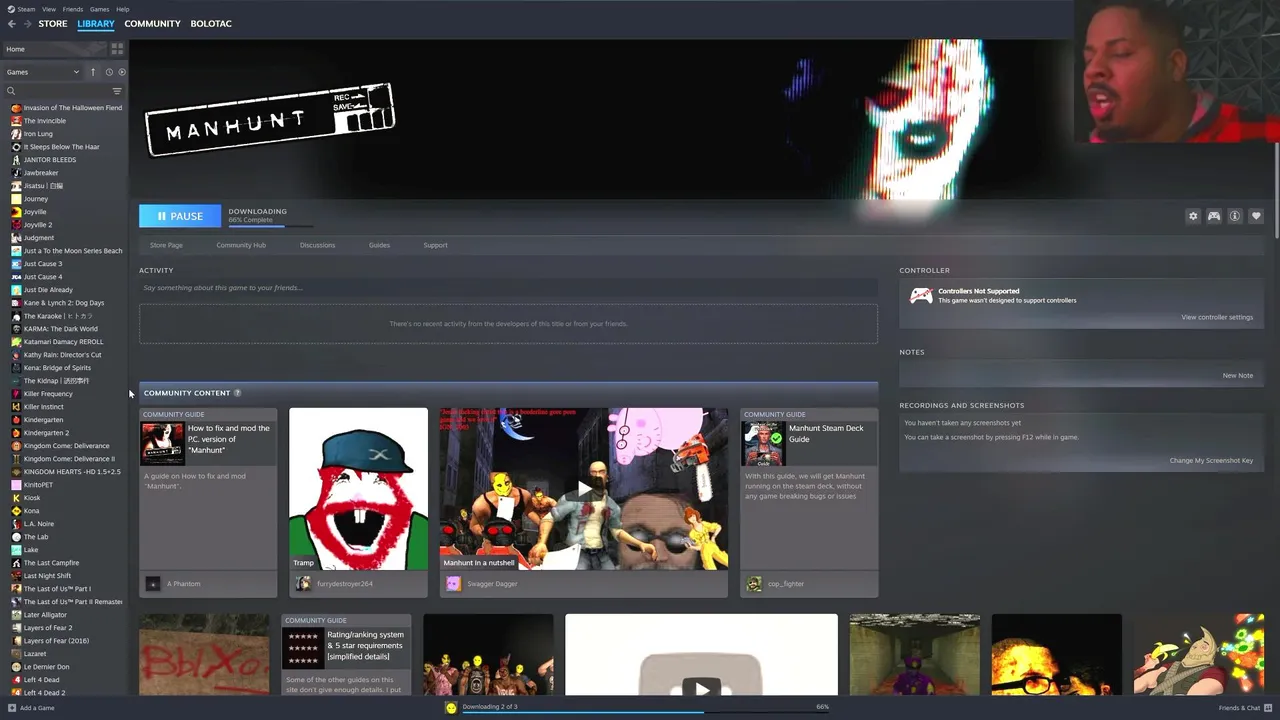Open the Help menu
Screen dimensions: 1280x720
122,9
